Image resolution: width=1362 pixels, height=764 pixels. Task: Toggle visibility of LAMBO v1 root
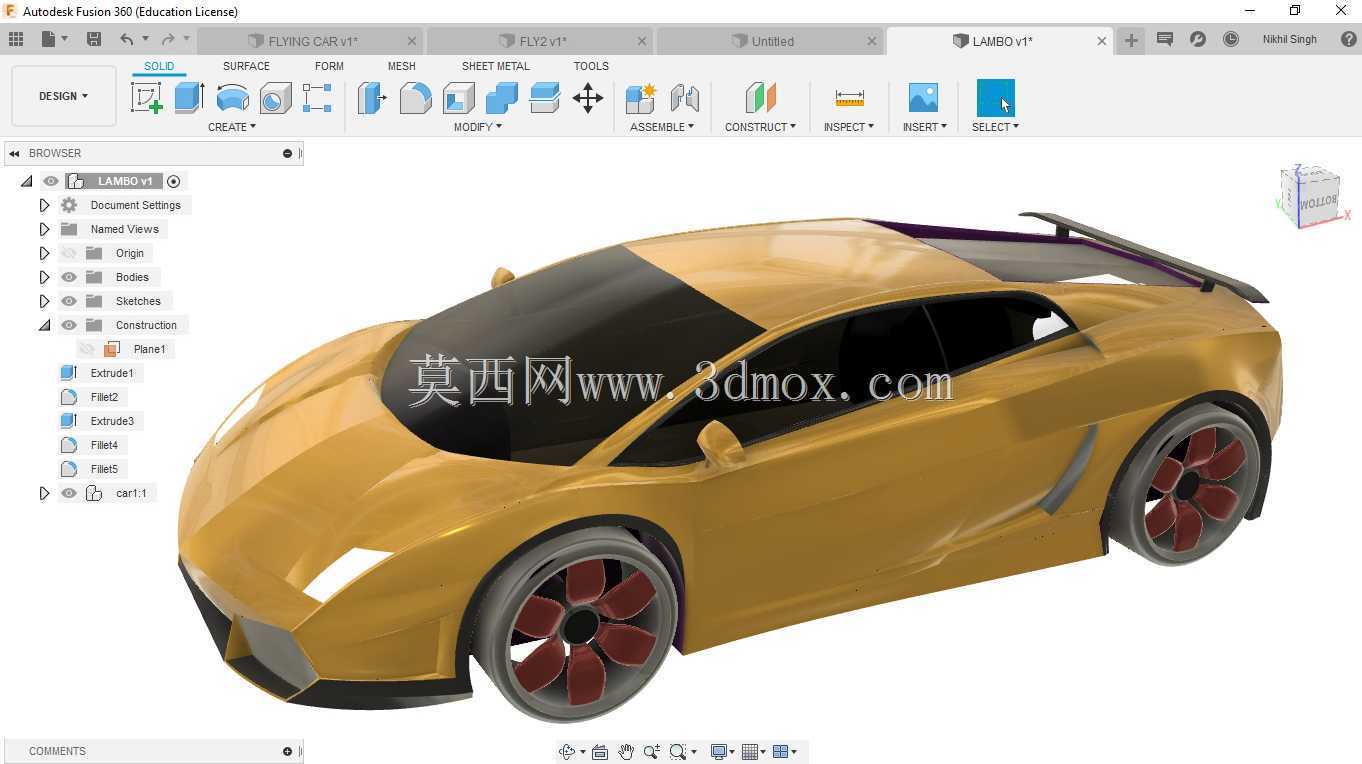[x=51, y=181]
